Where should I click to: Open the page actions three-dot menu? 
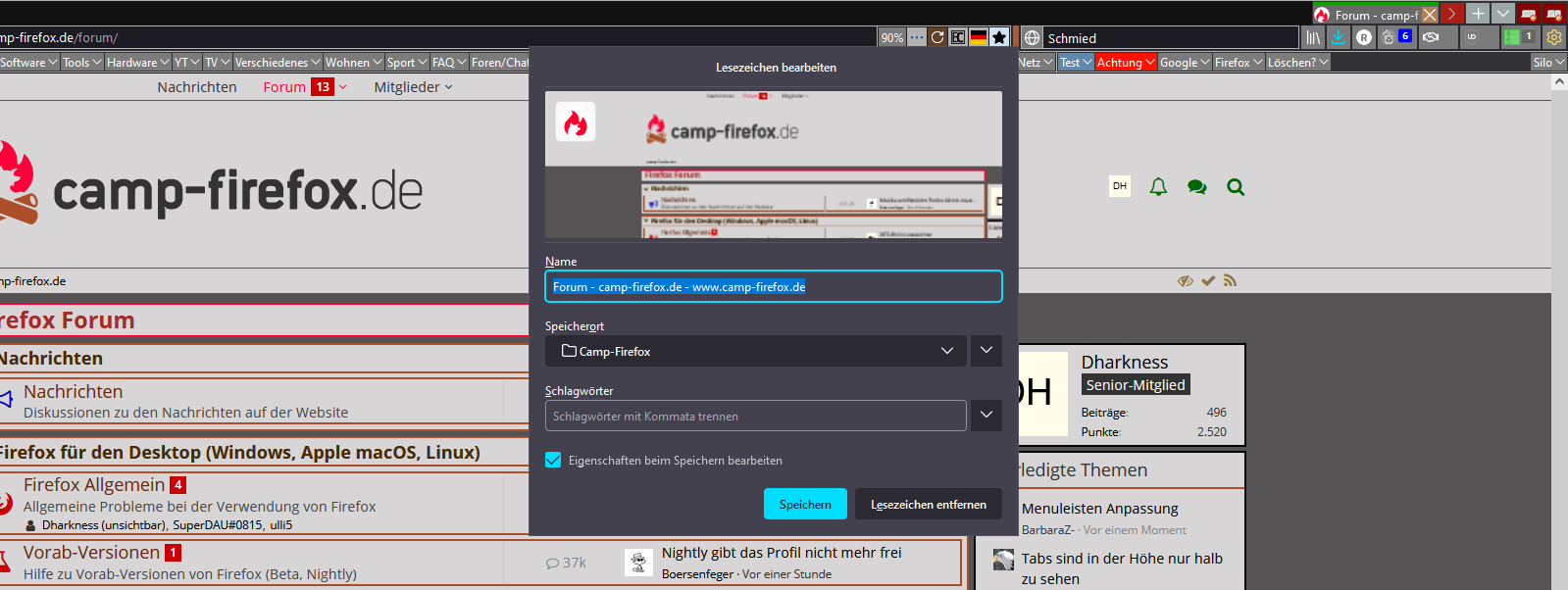917,37
